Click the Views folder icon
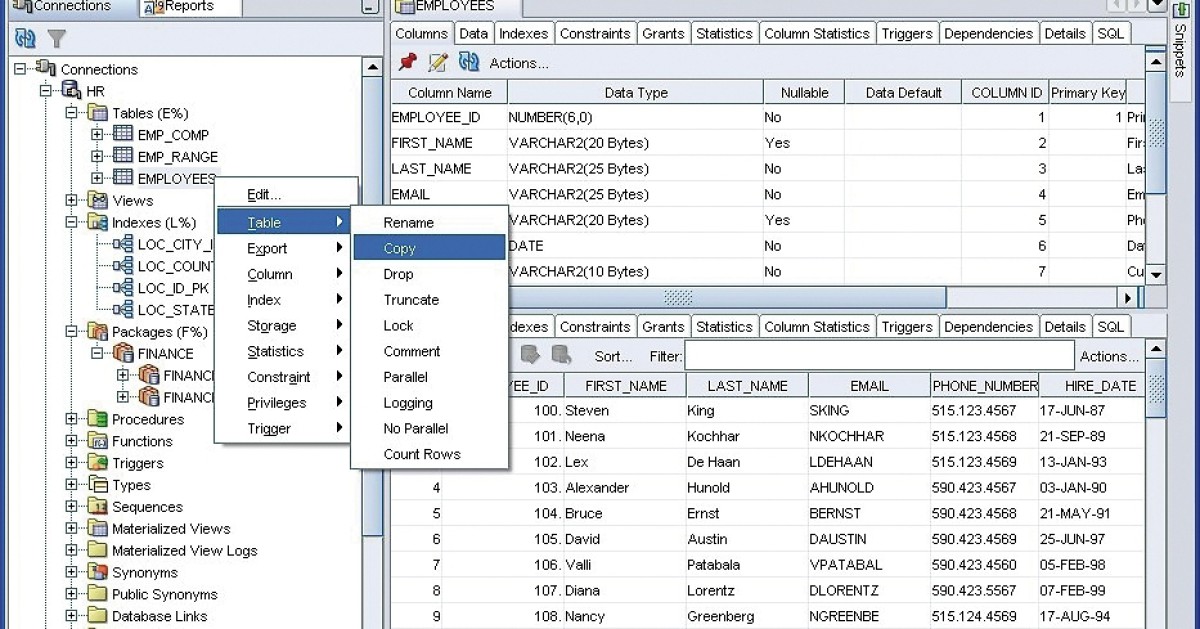Viewport: 1200px width, 629px height. (x=98, y=200)
